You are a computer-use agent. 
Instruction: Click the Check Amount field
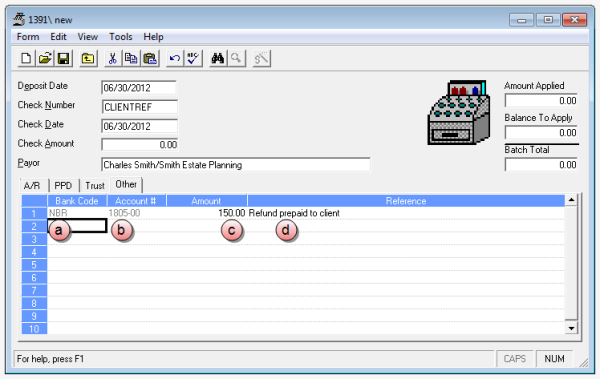coord(140,145)
